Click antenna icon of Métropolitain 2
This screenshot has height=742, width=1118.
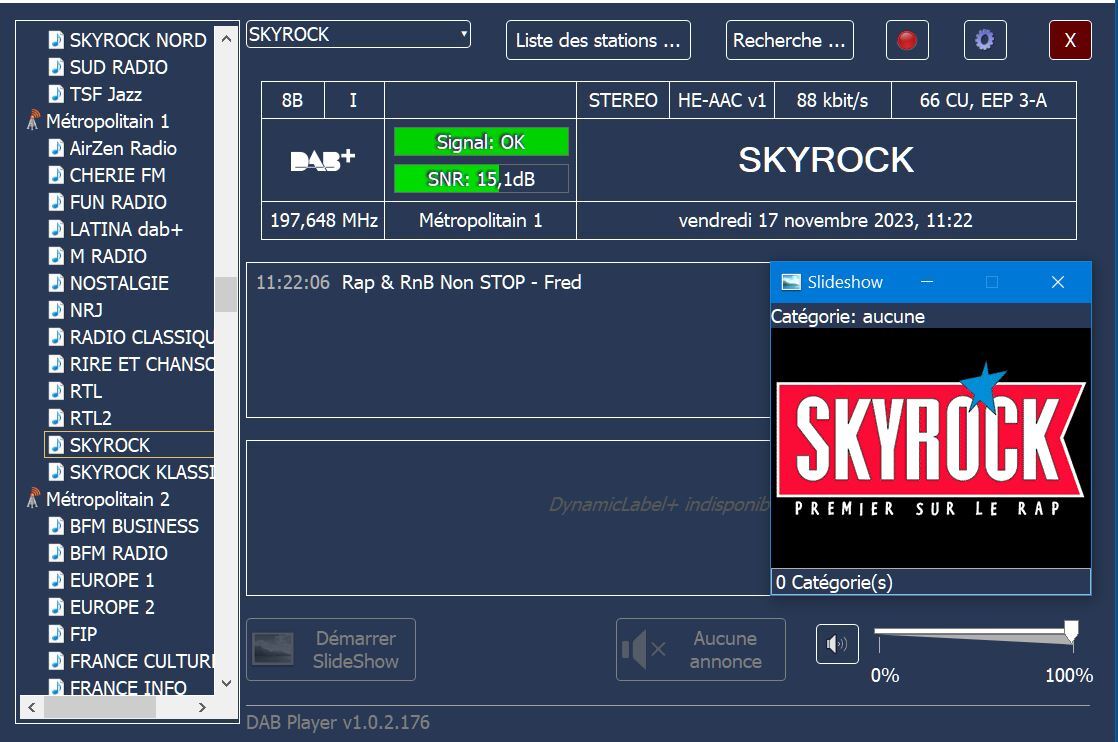[33, 498]
